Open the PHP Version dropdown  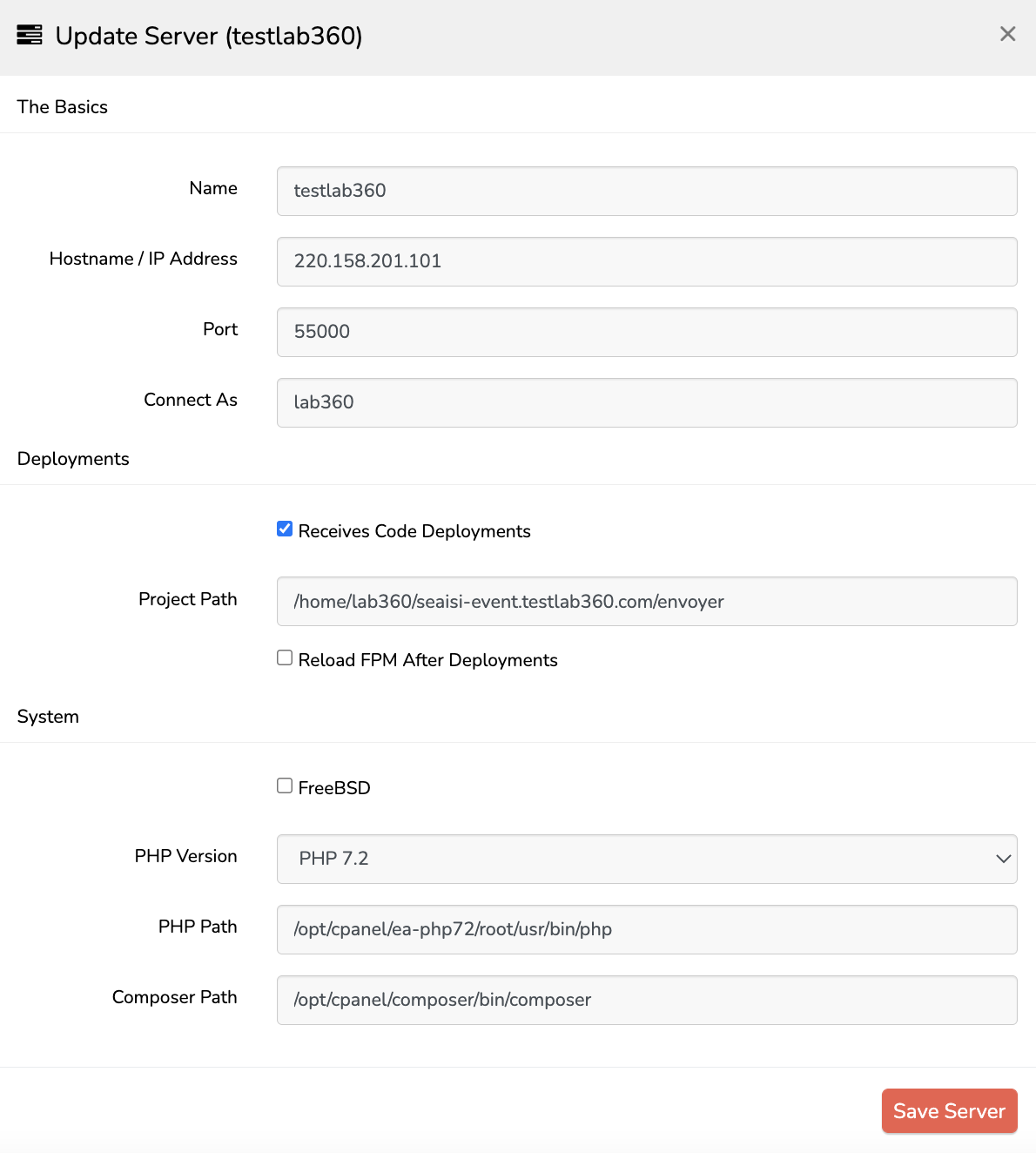[x=646, y=859]
